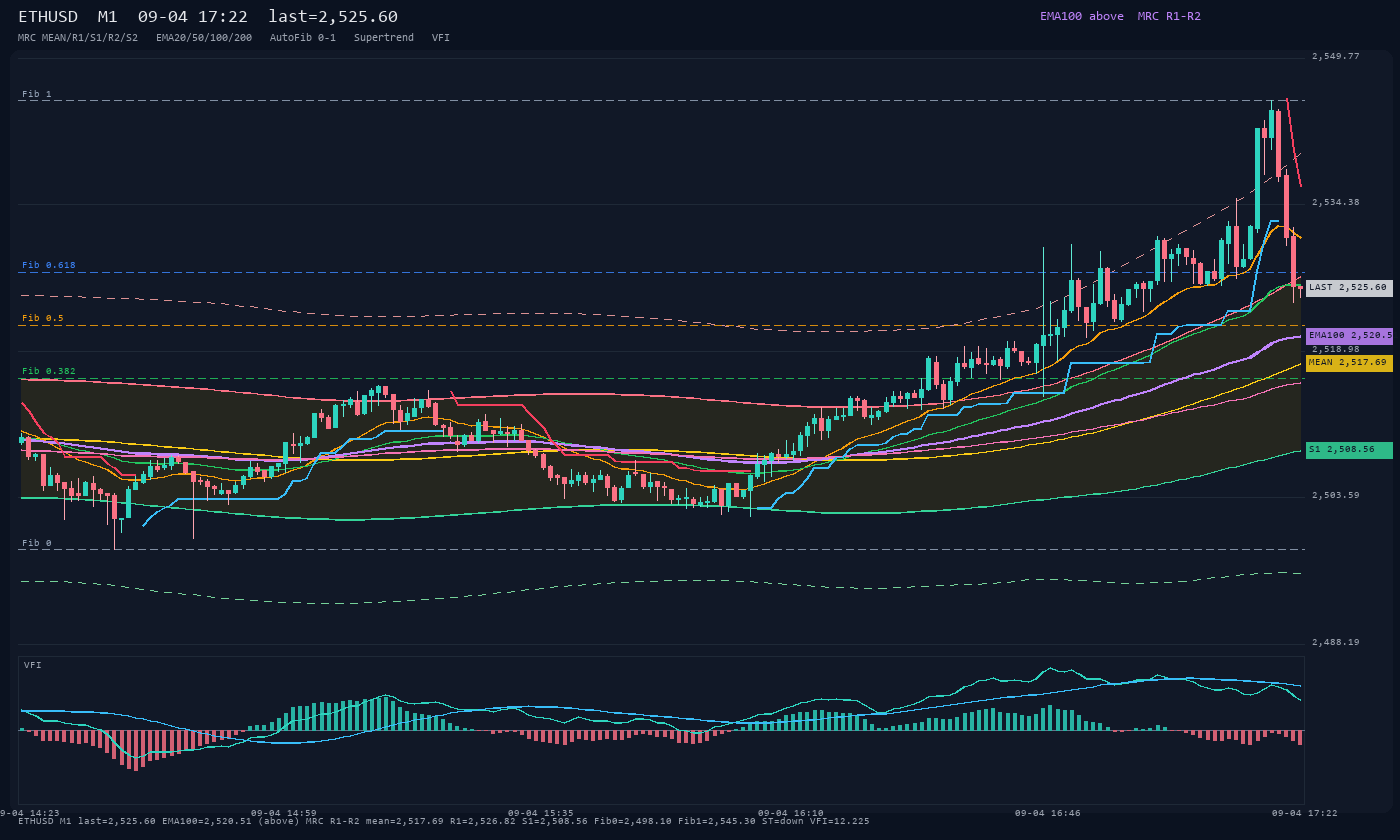Click the ETHUSD M1 chart title

(x=208, y=16)
